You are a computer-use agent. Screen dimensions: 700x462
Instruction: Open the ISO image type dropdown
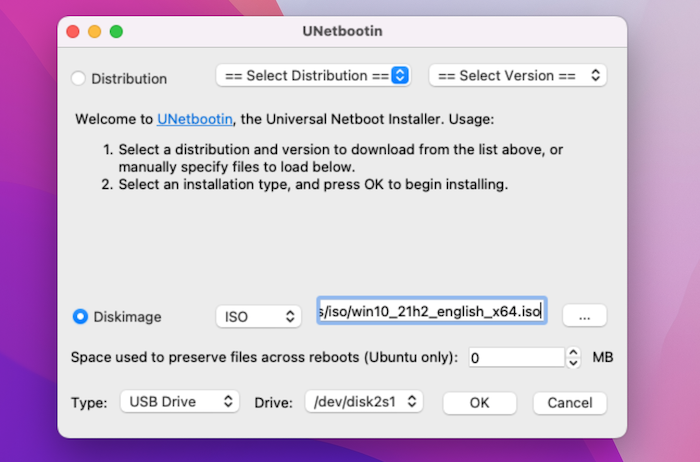[258, 316]
